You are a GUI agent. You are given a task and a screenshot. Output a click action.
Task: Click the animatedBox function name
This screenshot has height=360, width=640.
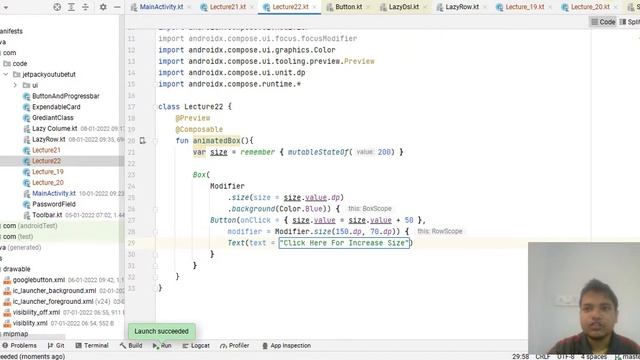click(216, 141)
